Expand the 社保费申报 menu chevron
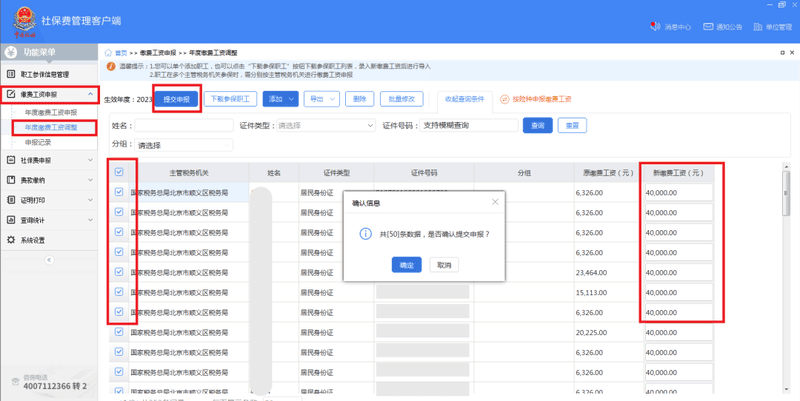 tap(90, 160)
